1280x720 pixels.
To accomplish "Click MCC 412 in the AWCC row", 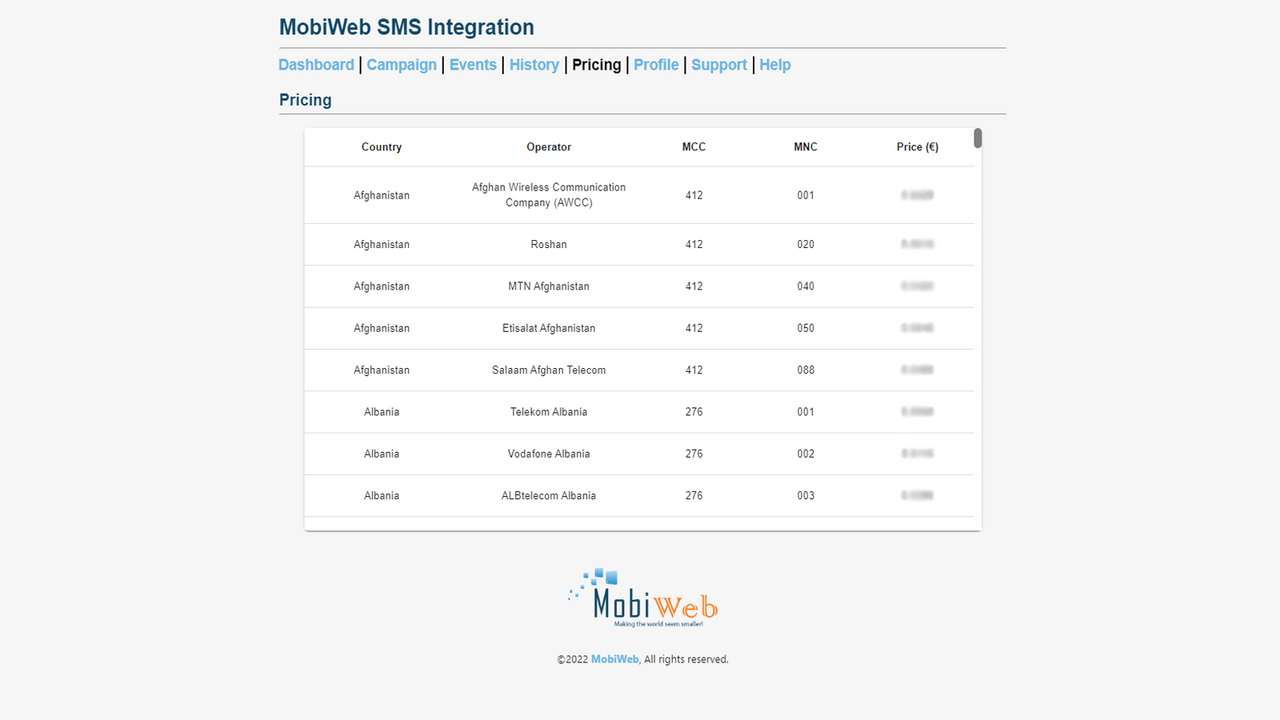I will 694,196.
